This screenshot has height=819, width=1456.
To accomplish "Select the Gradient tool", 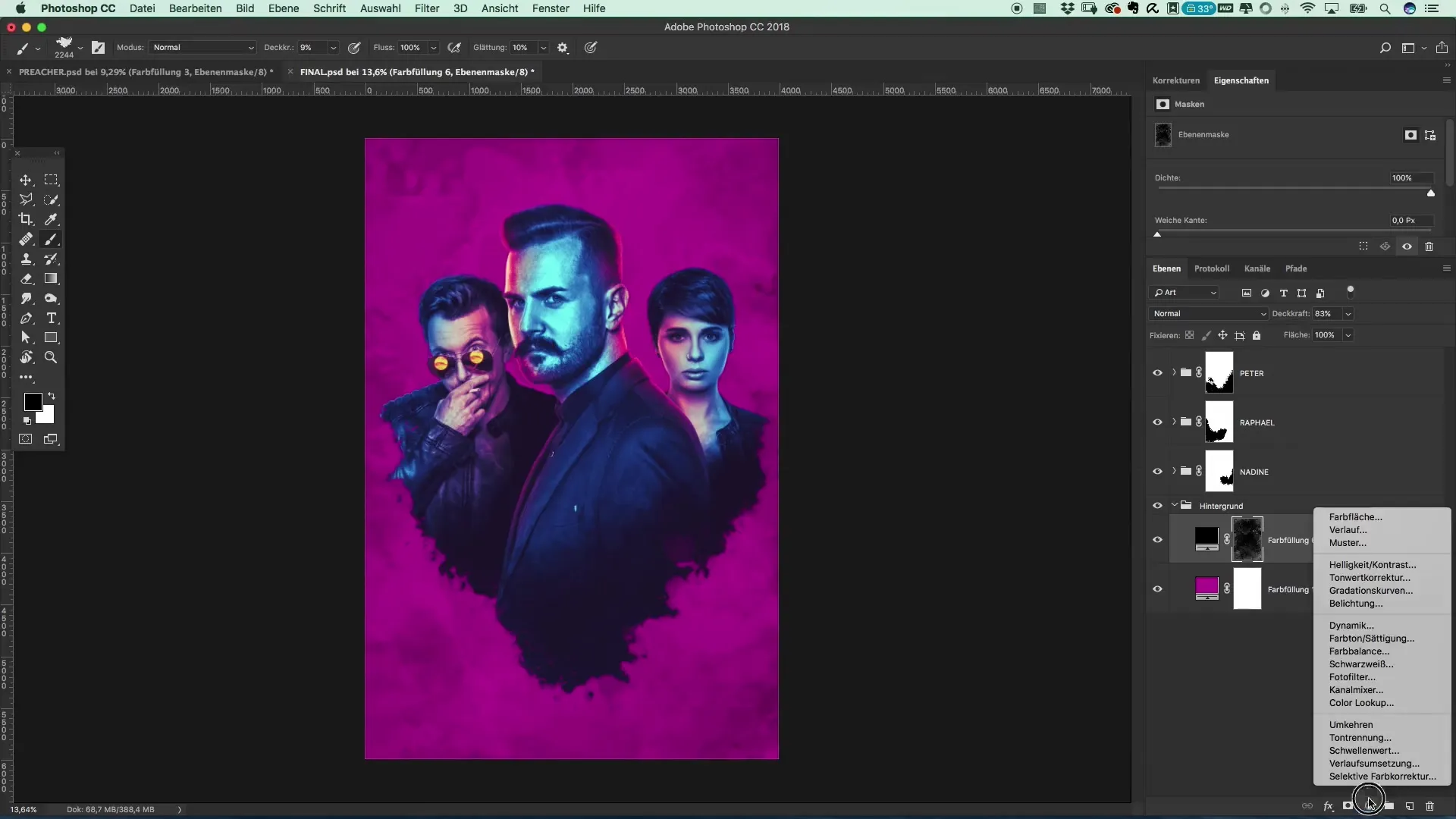I will tap(51, 278).
